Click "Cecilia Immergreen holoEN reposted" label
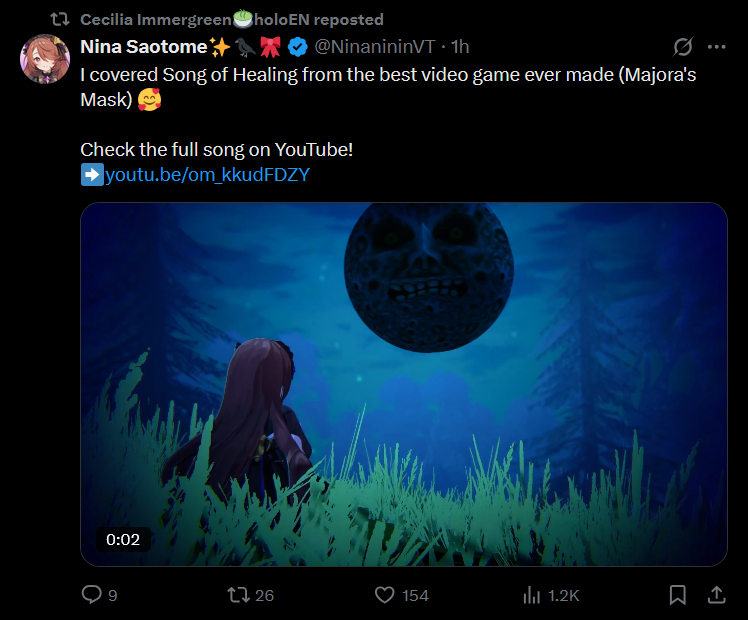Viewport: 748px width, 620px height. (230, 20)
